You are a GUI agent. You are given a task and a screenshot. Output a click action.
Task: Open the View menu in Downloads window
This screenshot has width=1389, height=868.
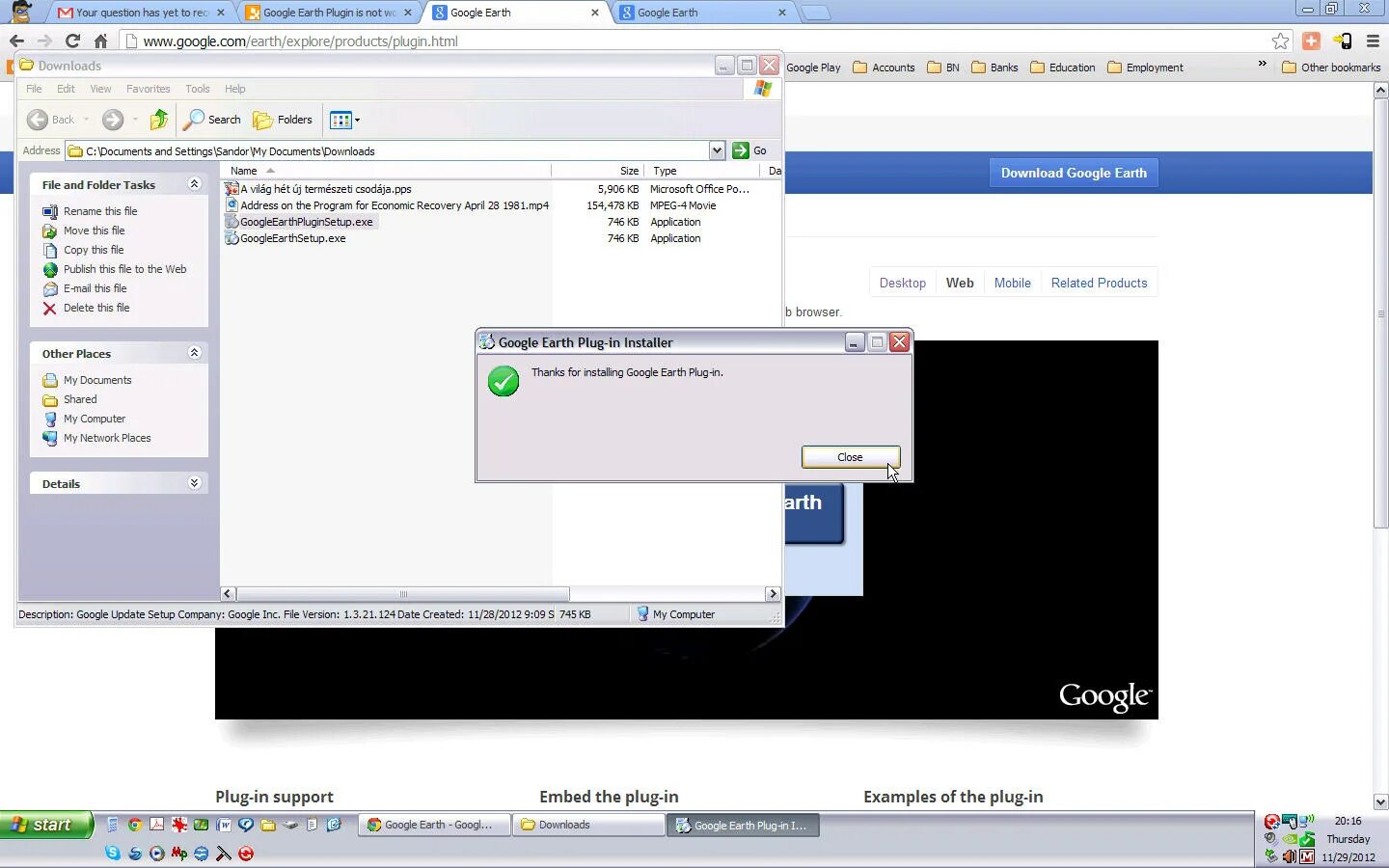tap(100, 89)
